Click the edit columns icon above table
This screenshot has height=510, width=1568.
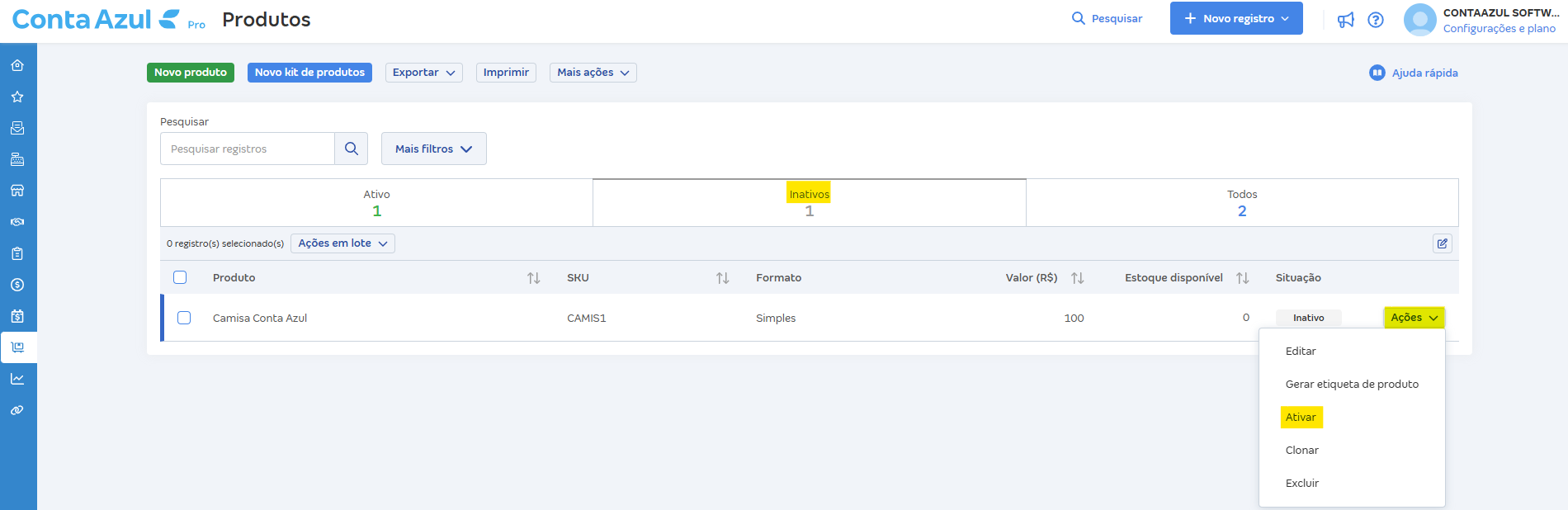point(1442,243)
